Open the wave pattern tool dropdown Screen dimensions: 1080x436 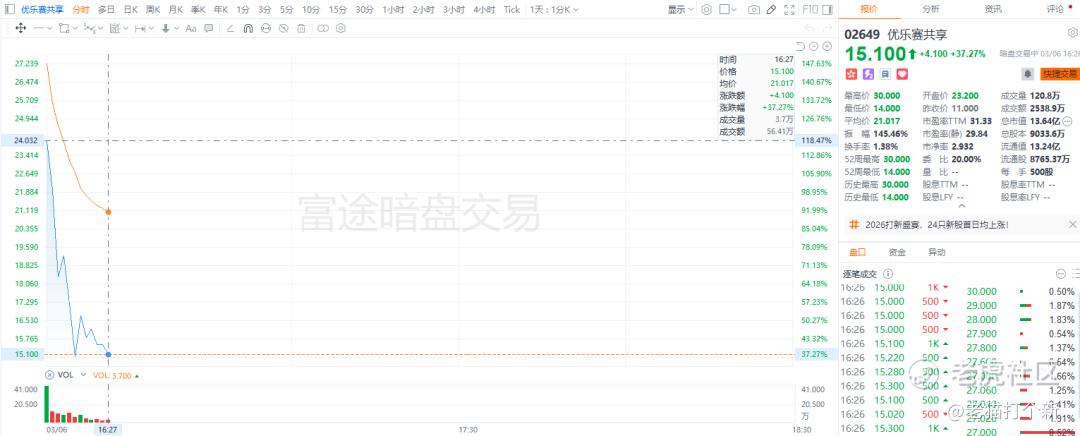pos(101,28)
